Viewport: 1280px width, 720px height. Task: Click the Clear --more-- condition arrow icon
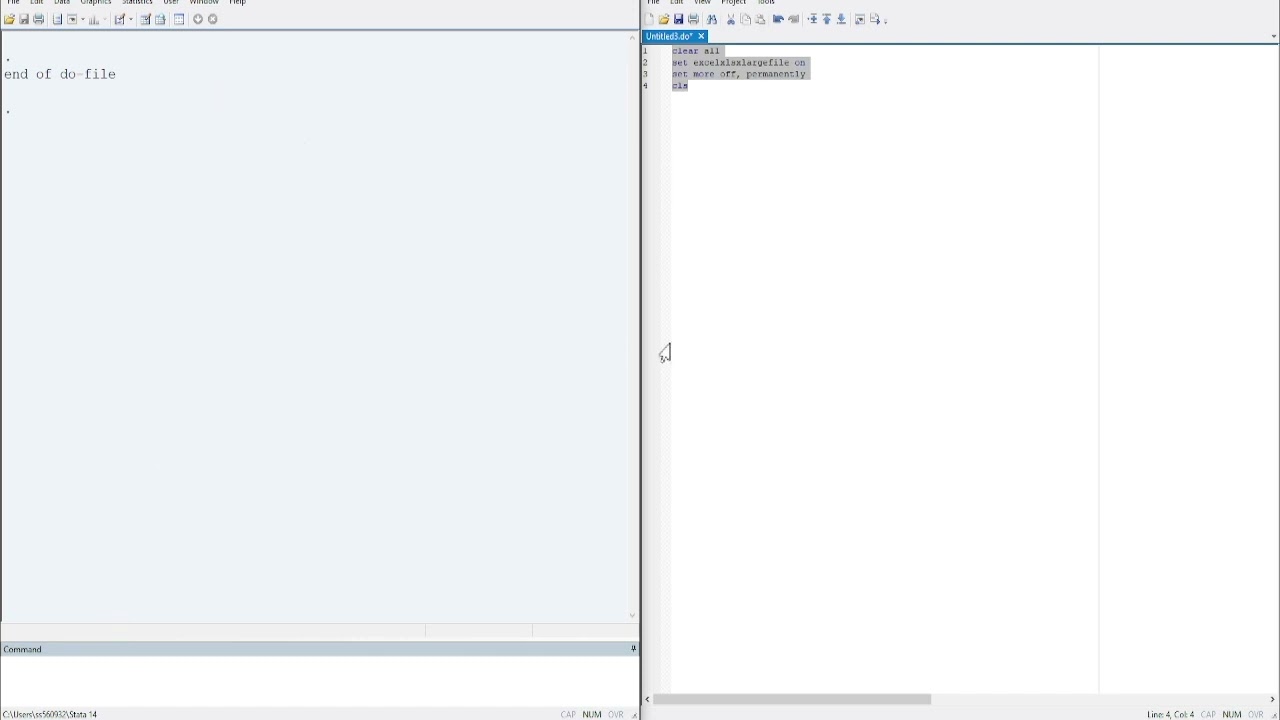(x=198, y=19)
